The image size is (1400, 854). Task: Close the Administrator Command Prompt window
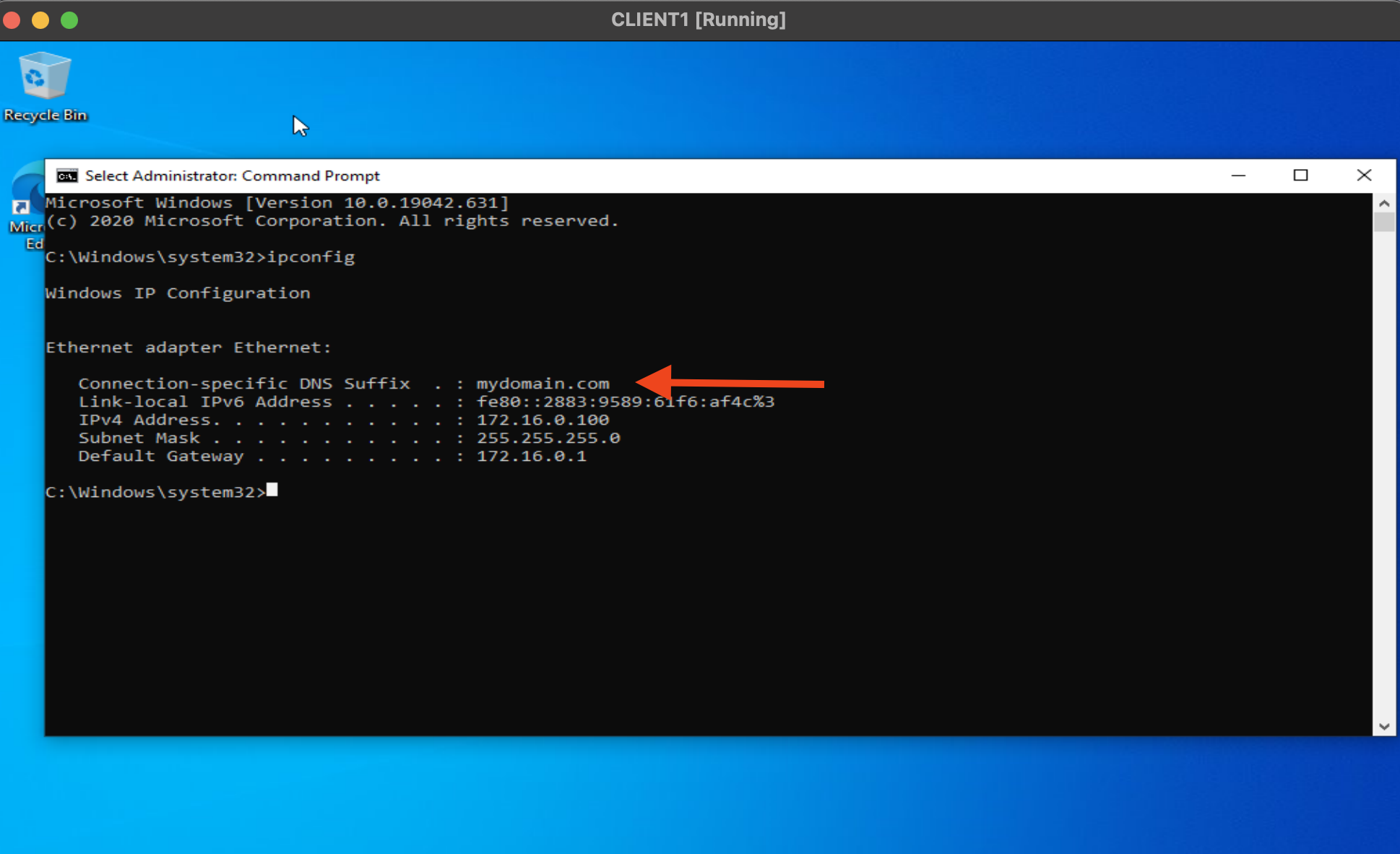click(1364, 176)
